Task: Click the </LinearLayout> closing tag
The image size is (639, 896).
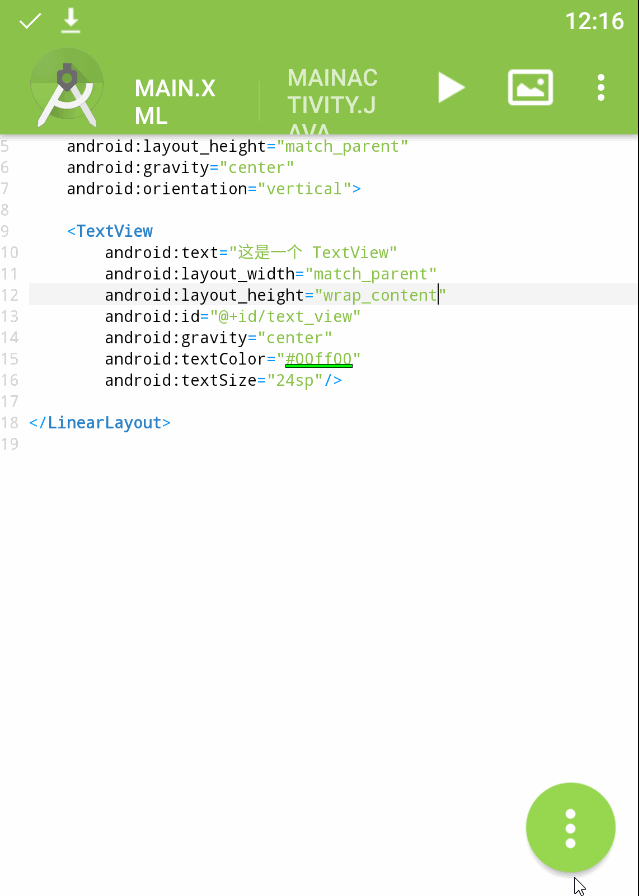Action: click(100, 422)
